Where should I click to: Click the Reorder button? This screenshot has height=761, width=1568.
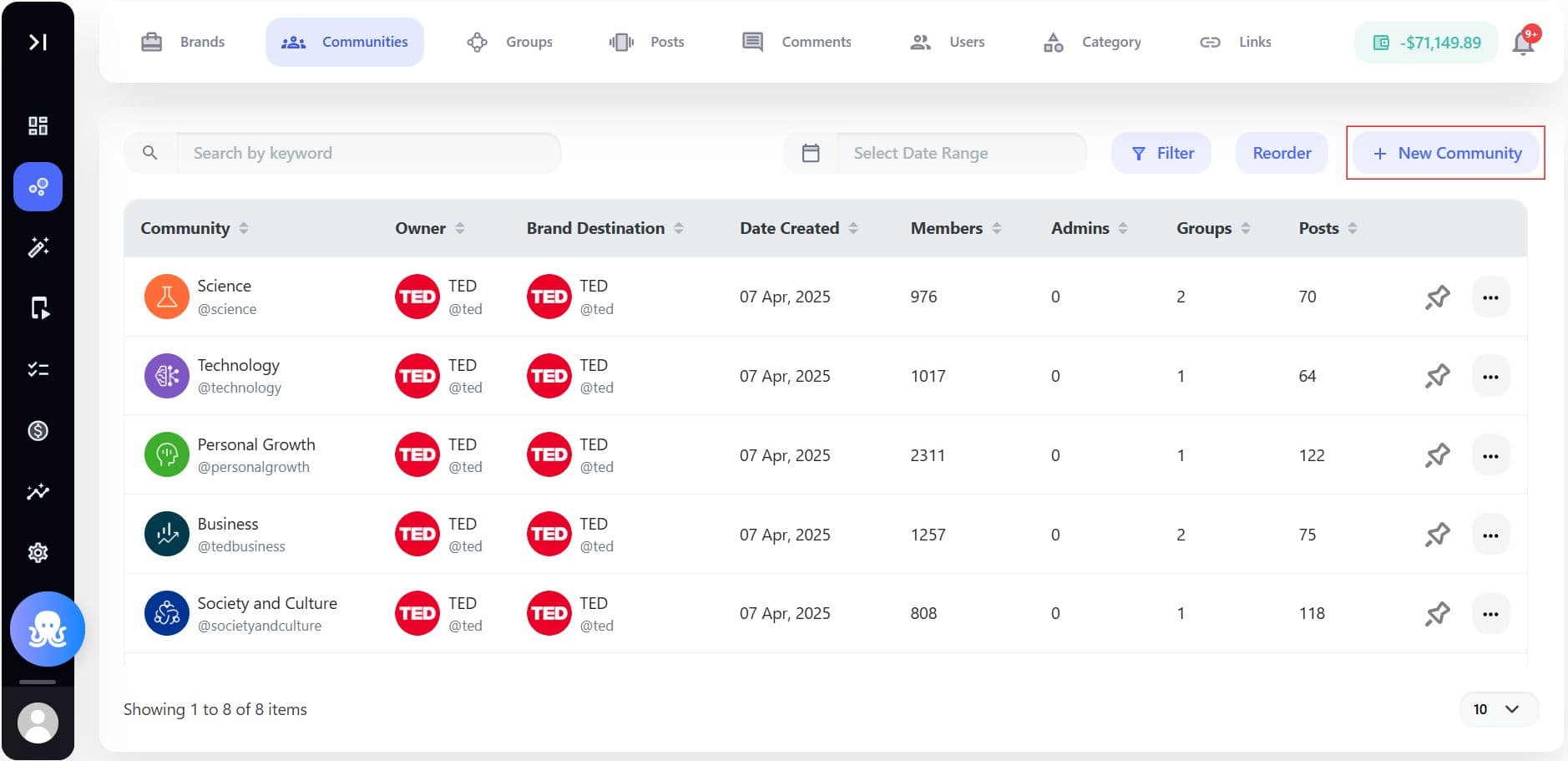click(x=1282, y=153)
